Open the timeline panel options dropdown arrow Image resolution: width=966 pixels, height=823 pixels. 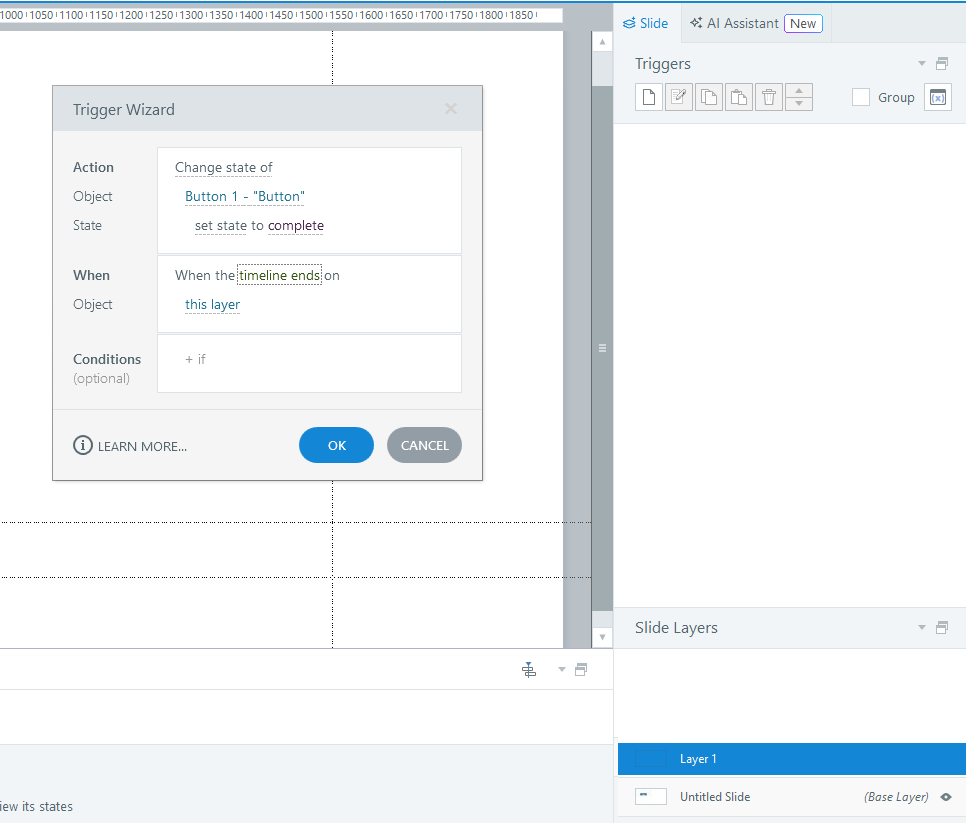tap(562, 670)
